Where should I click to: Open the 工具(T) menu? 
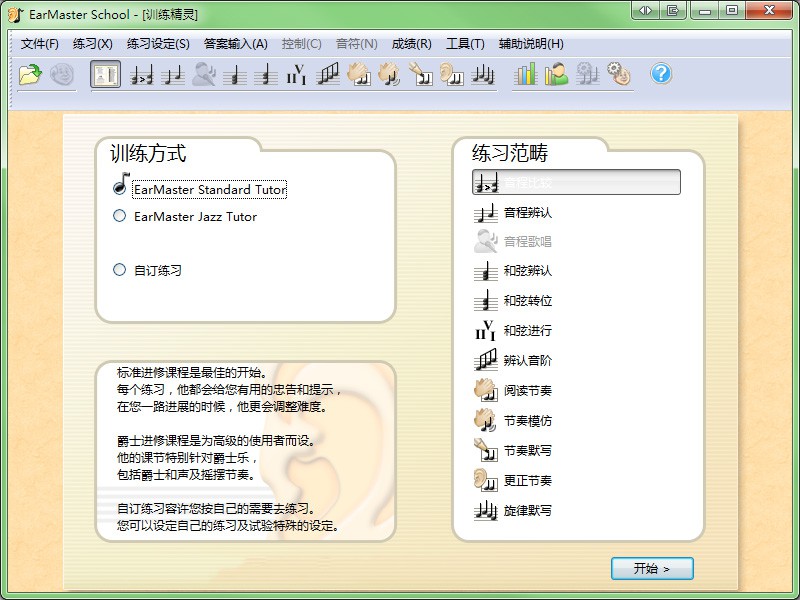point(465,44)
